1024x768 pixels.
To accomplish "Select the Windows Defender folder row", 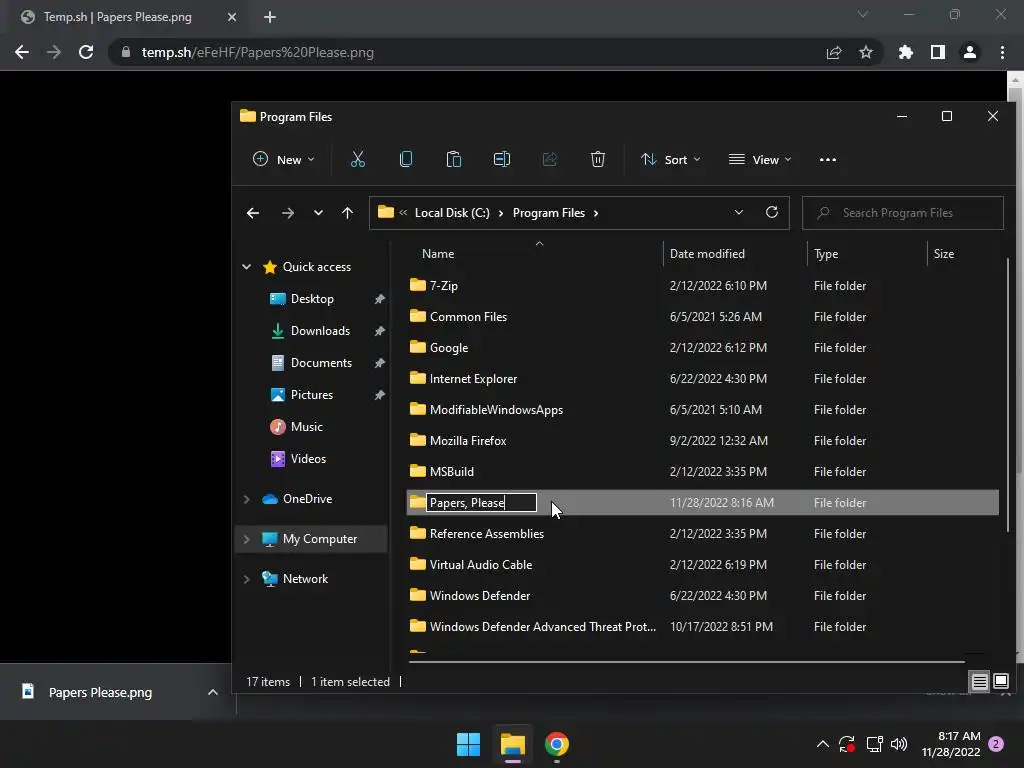I will [702, 596].
